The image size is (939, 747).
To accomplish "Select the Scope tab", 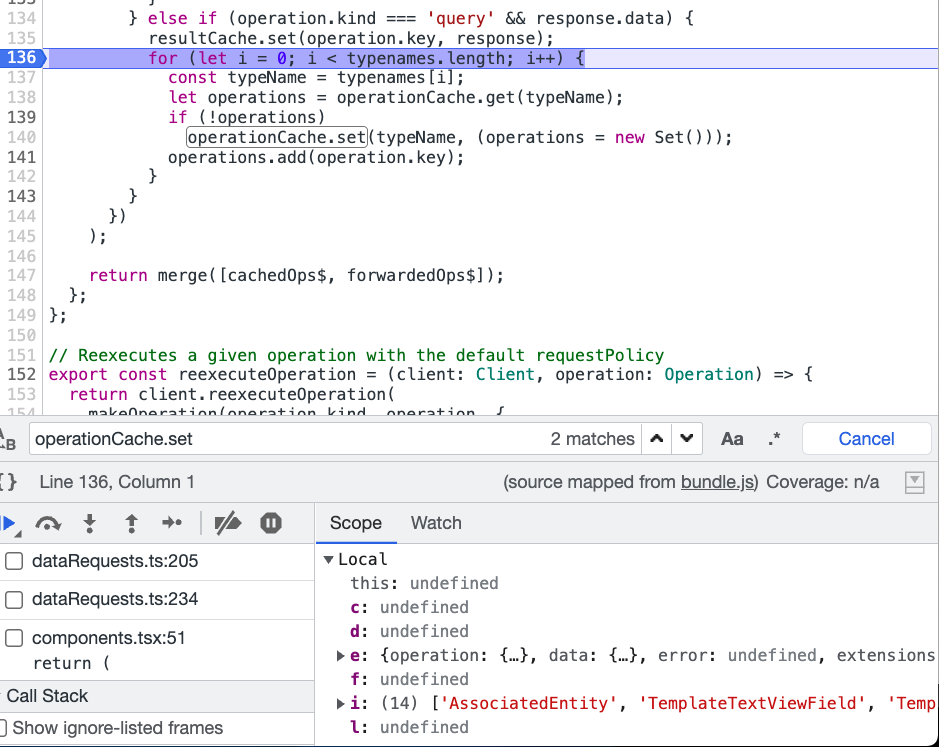I will click(x=356, y=523).
